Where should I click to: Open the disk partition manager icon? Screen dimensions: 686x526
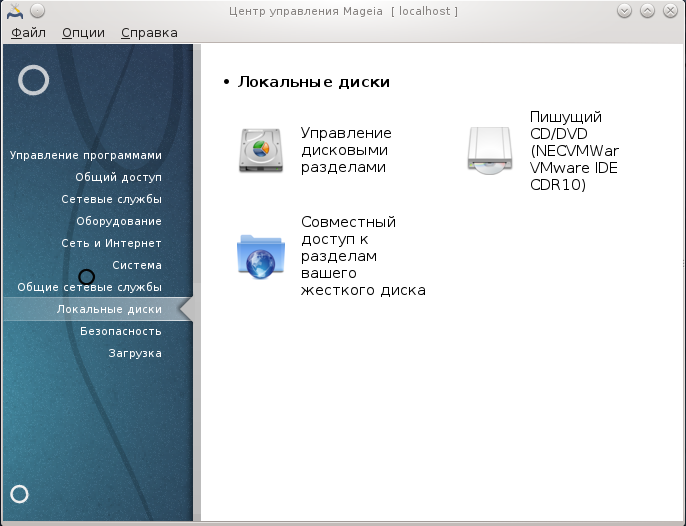[x=261, y=150]
